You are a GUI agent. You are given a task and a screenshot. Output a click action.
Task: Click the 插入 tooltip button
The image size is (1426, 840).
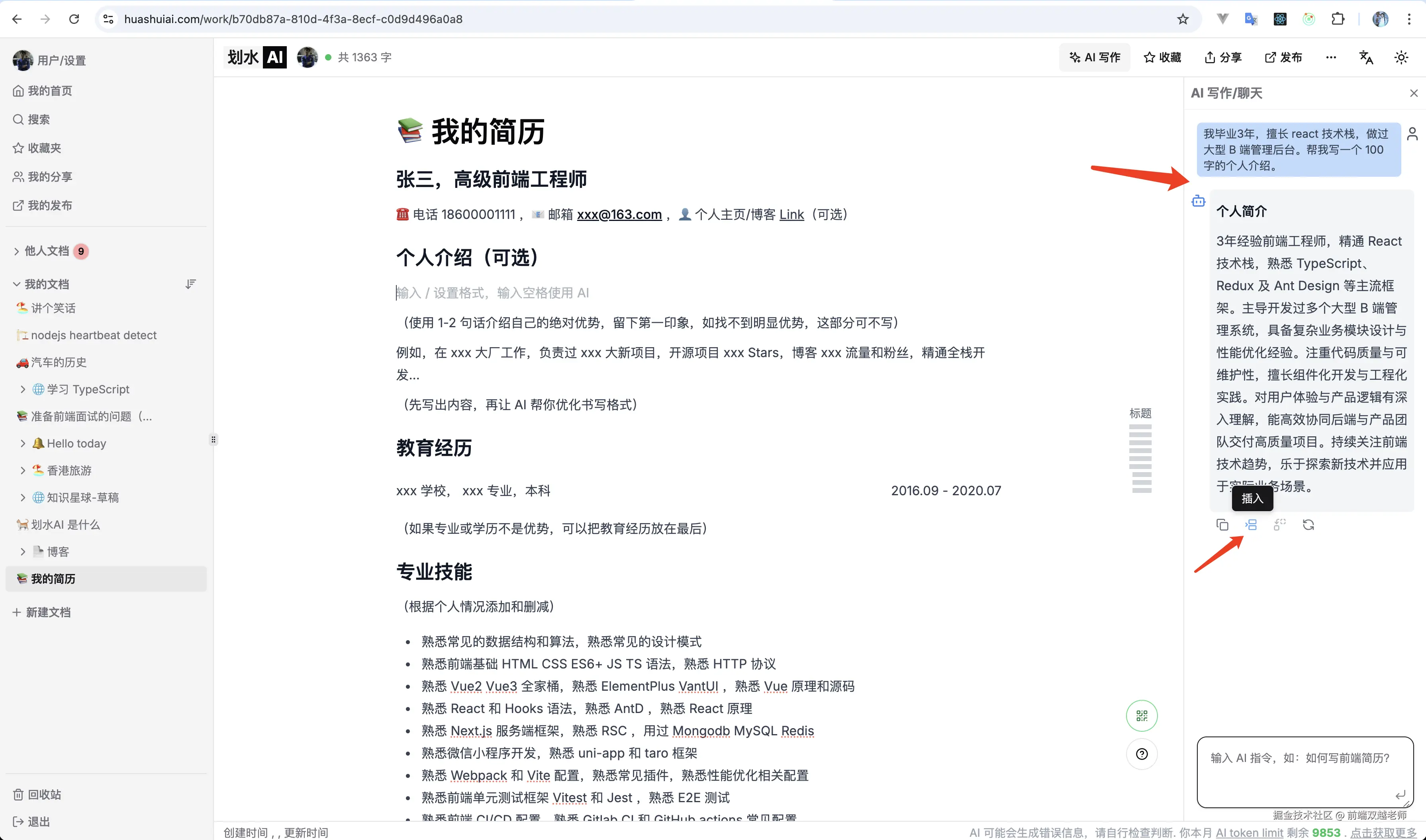coord(1252,498)
